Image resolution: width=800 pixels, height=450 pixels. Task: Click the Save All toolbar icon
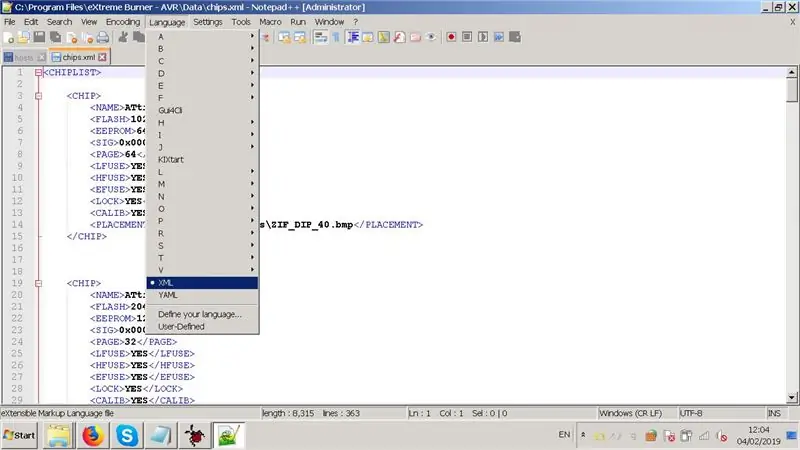55,37
